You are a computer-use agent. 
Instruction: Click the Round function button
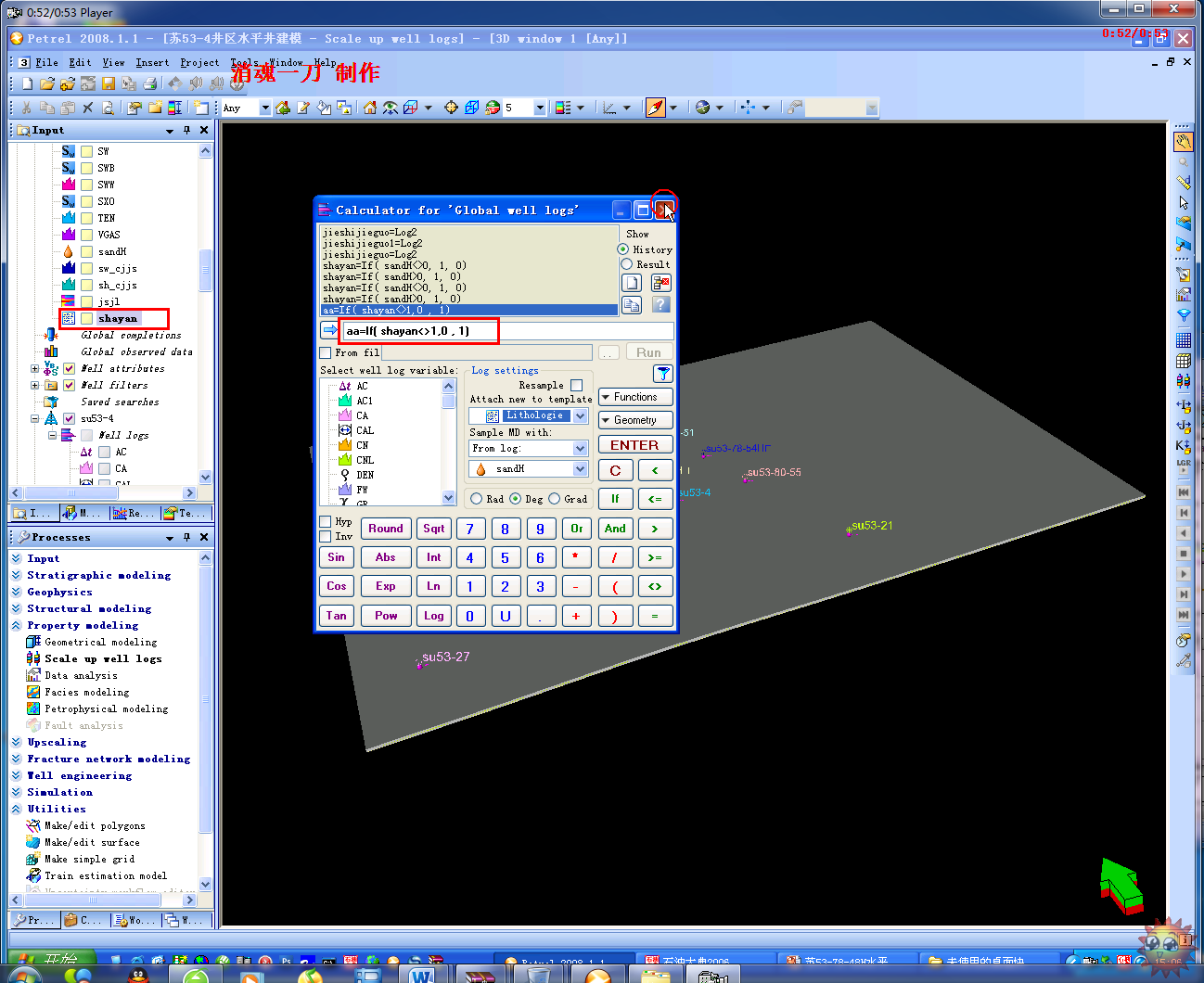click(386, 529)
